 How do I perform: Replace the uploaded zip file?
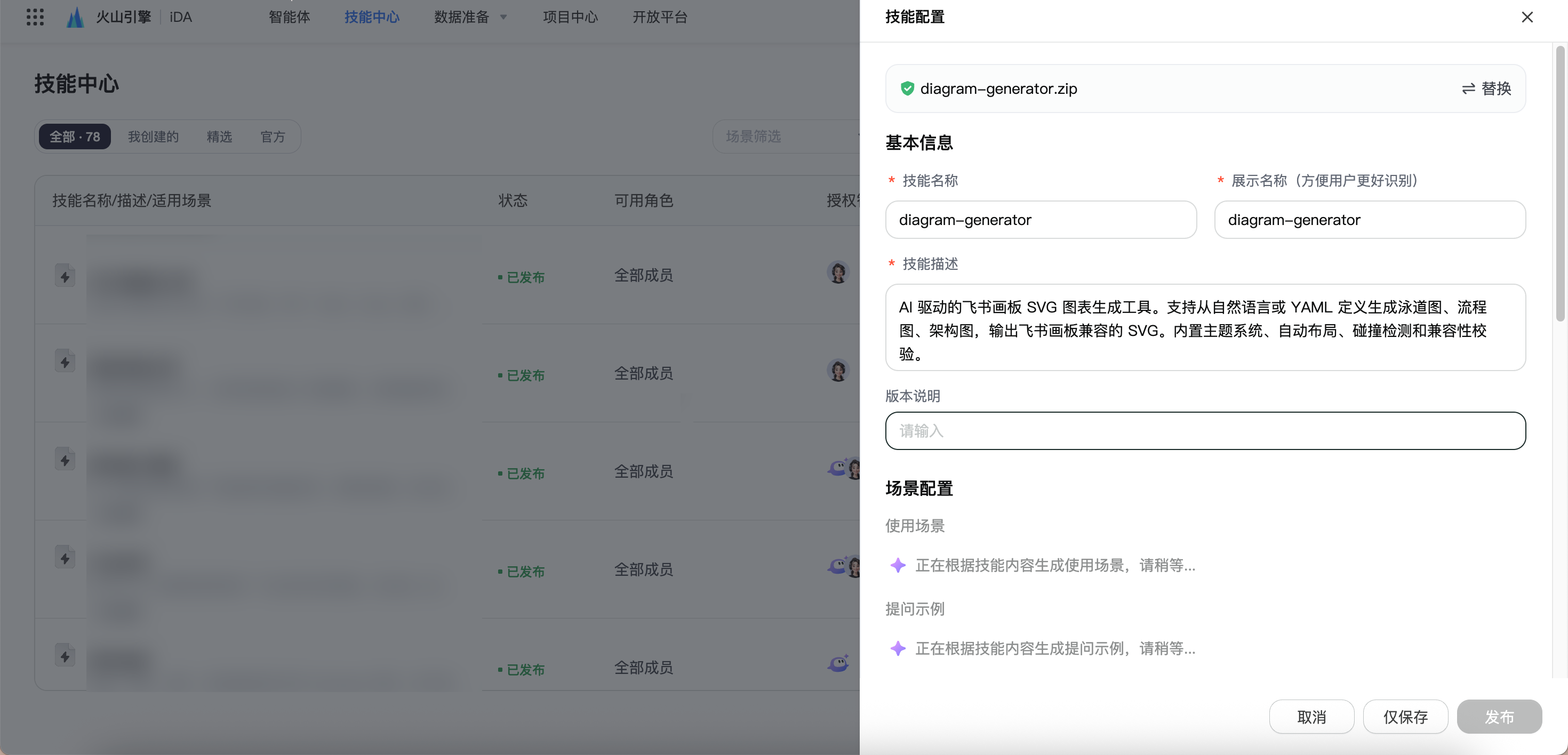(1486, 88)
